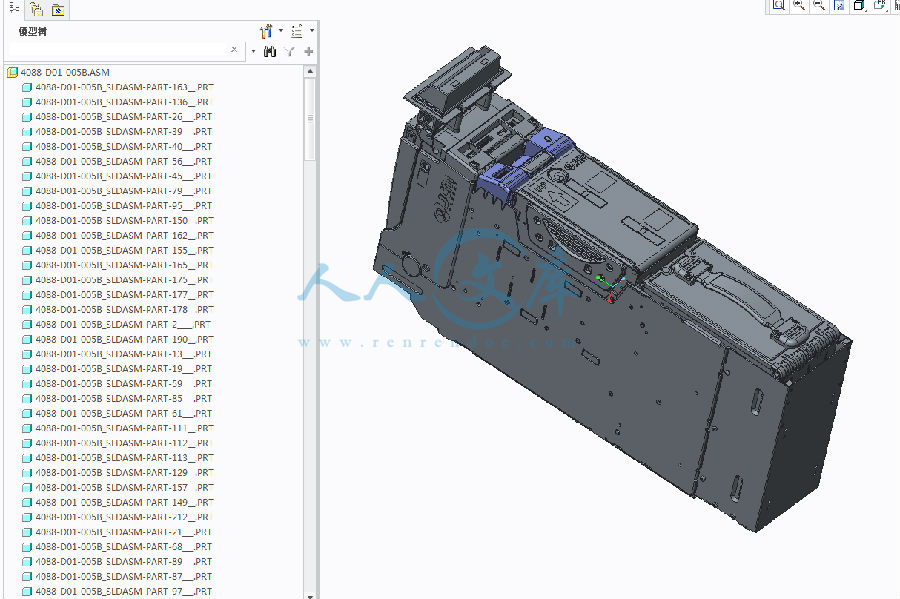
Task: Click the Refit zoom icon
Action: tap(778, 5)
